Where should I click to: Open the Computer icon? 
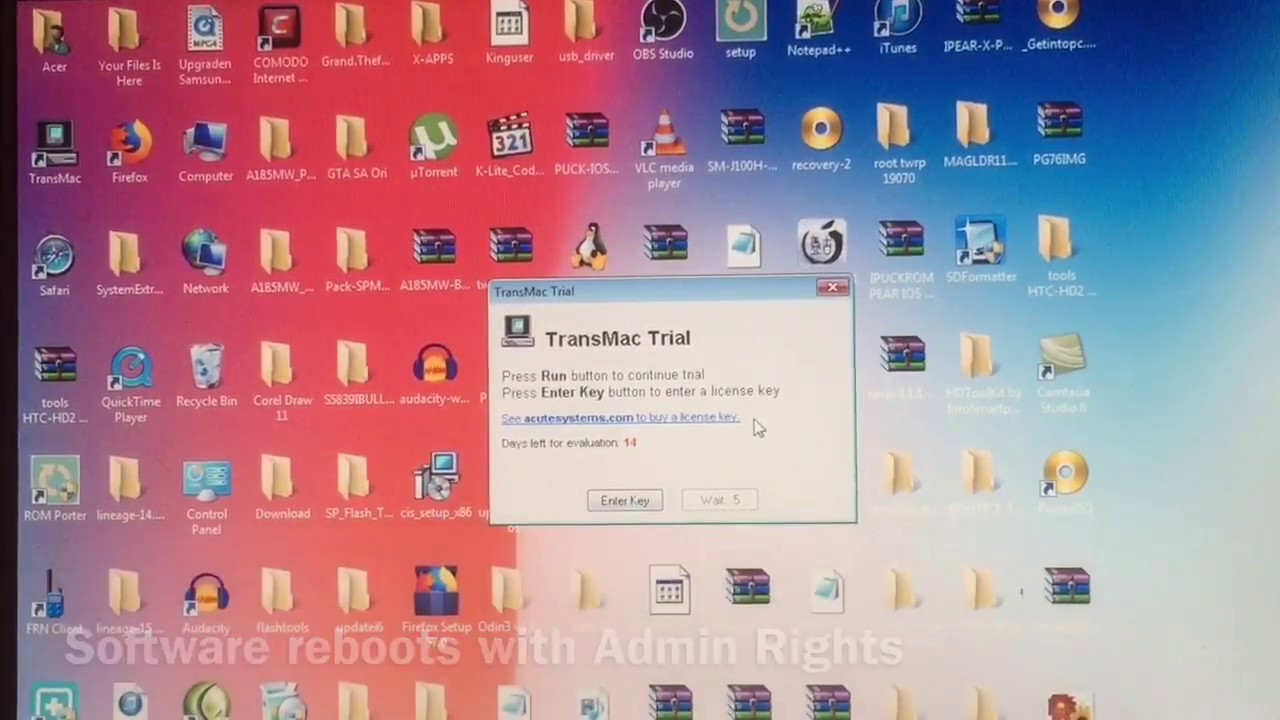206,152
